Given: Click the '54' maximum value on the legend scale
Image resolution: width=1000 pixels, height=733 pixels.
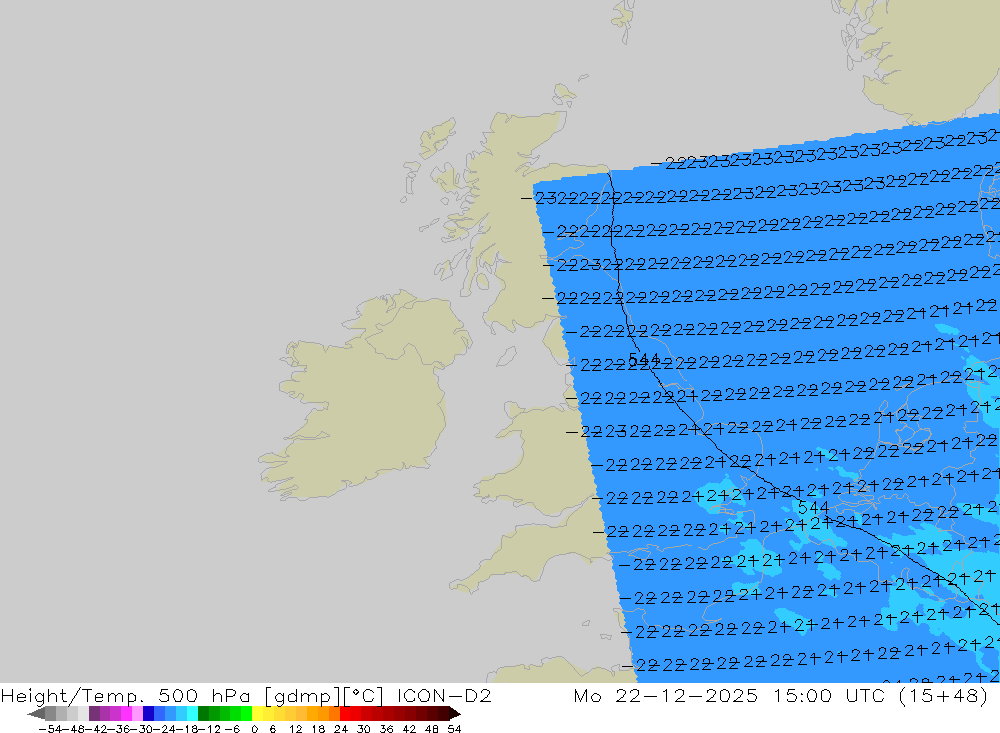Looking at the screenshot, I should [x=454, y=729].
